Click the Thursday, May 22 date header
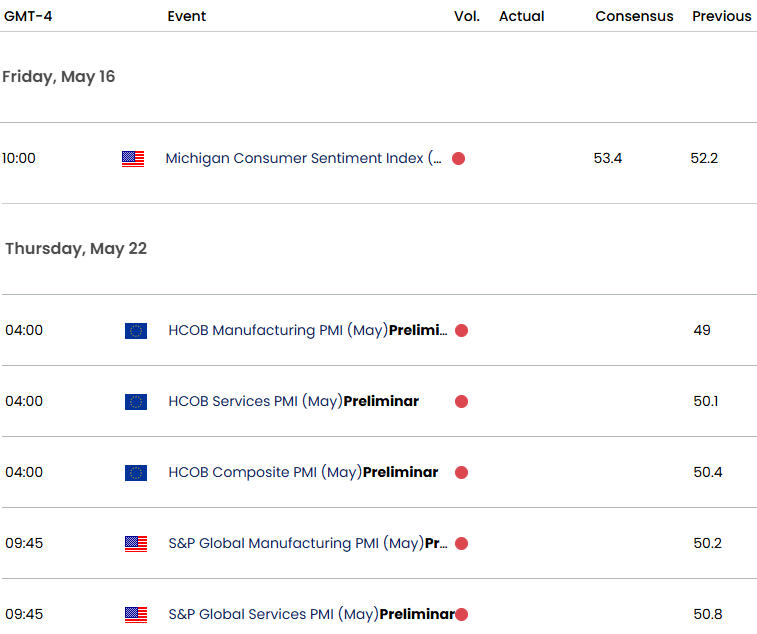757x634 pixels. click(x=76, y=249)
